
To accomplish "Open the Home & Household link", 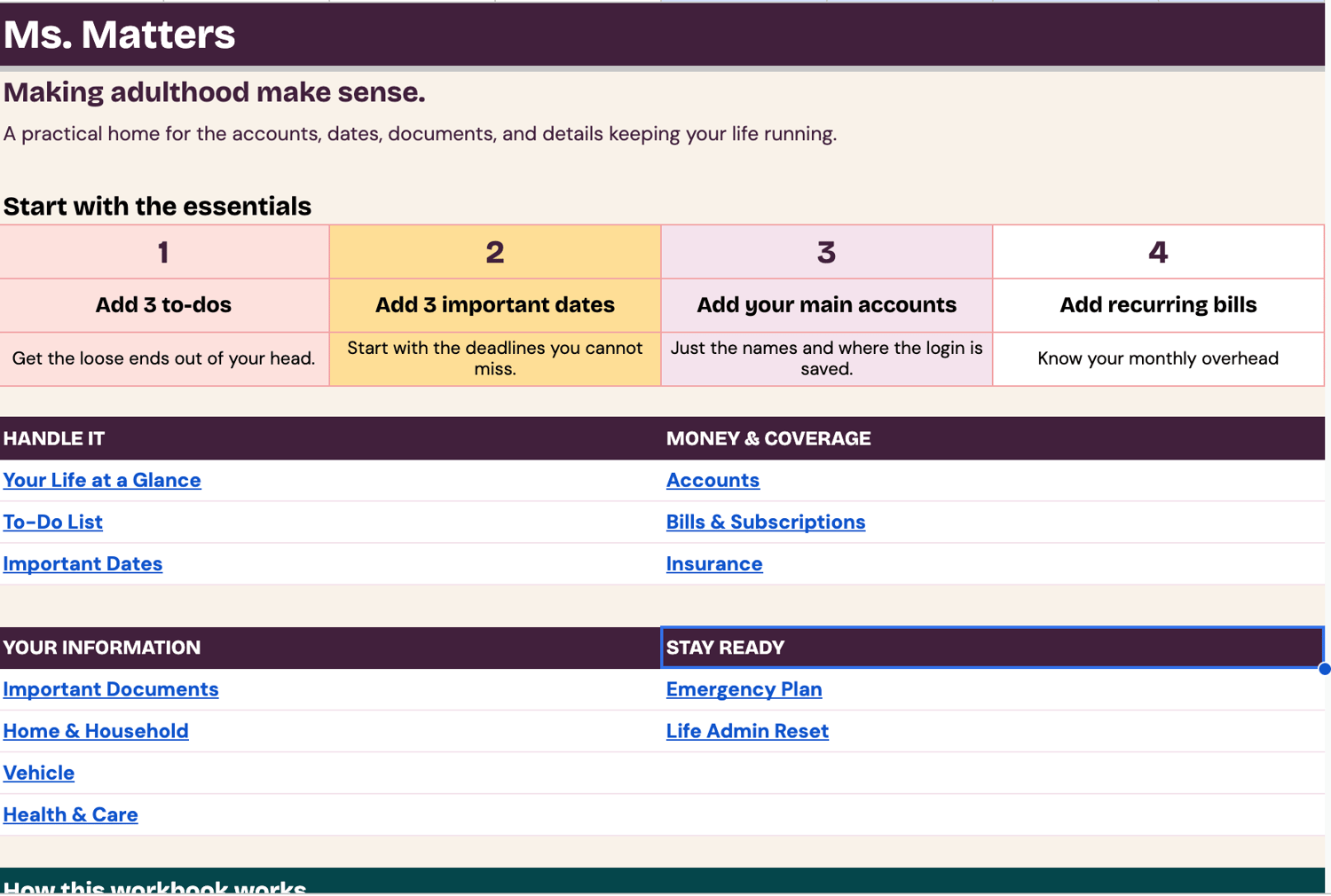I will tap(96, 731).
